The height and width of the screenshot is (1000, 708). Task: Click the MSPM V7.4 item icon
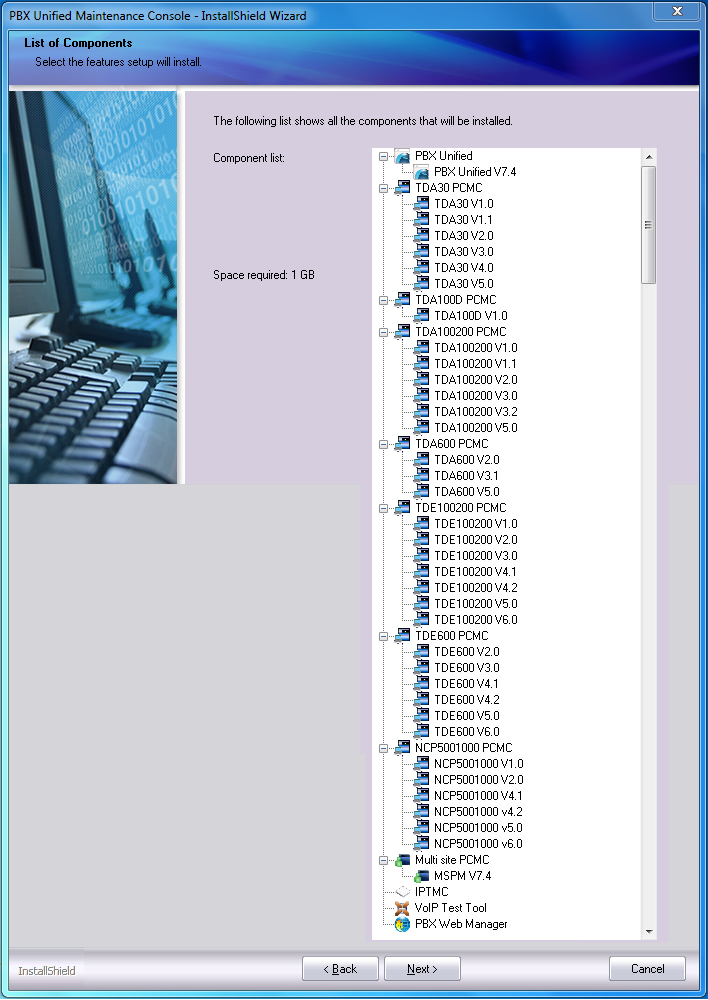click(x=421, y=876)
